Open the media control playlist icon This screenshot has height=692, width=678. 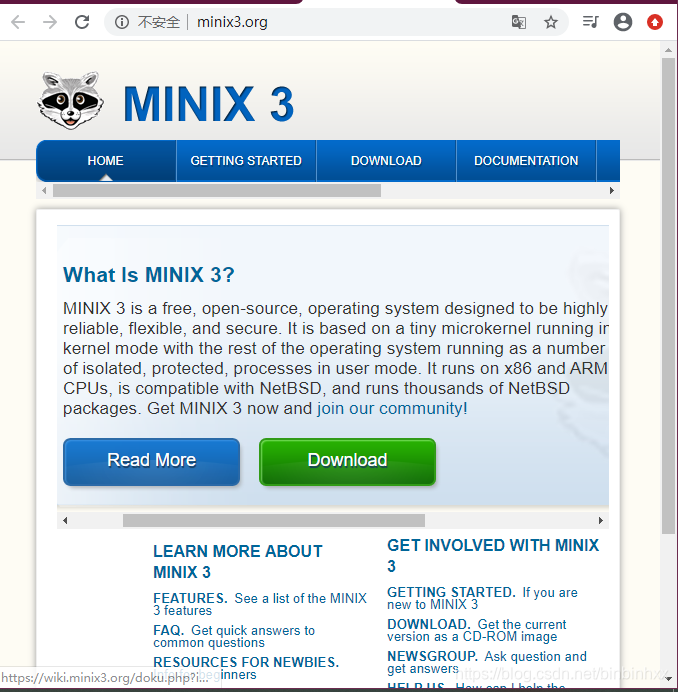(590, 22)
